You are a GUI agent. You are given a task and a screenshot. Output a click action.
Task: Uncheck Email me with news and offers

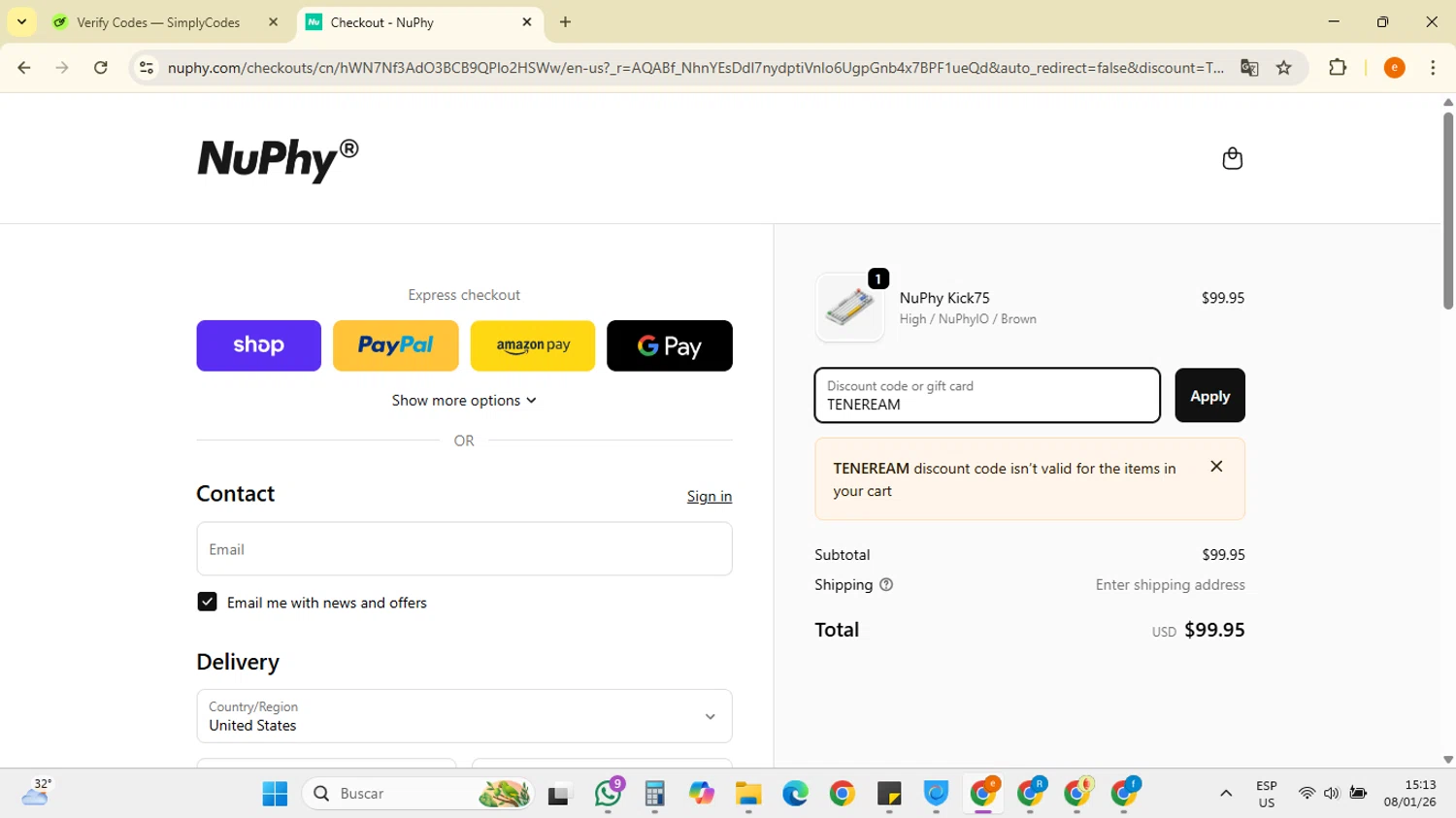coord(207,602)
